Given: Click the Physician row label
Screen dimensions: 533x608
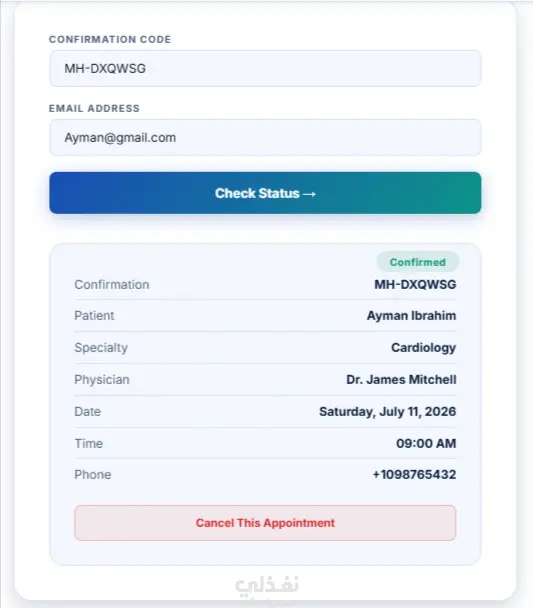Looking at the screenshot, I should click(102, 380).
